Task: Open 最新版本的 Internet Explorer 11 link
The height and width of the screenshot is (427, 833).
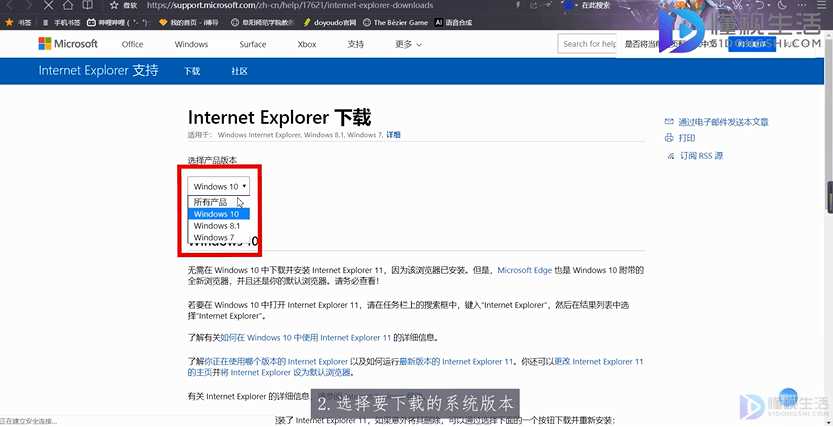Action: tap(456, 361)
